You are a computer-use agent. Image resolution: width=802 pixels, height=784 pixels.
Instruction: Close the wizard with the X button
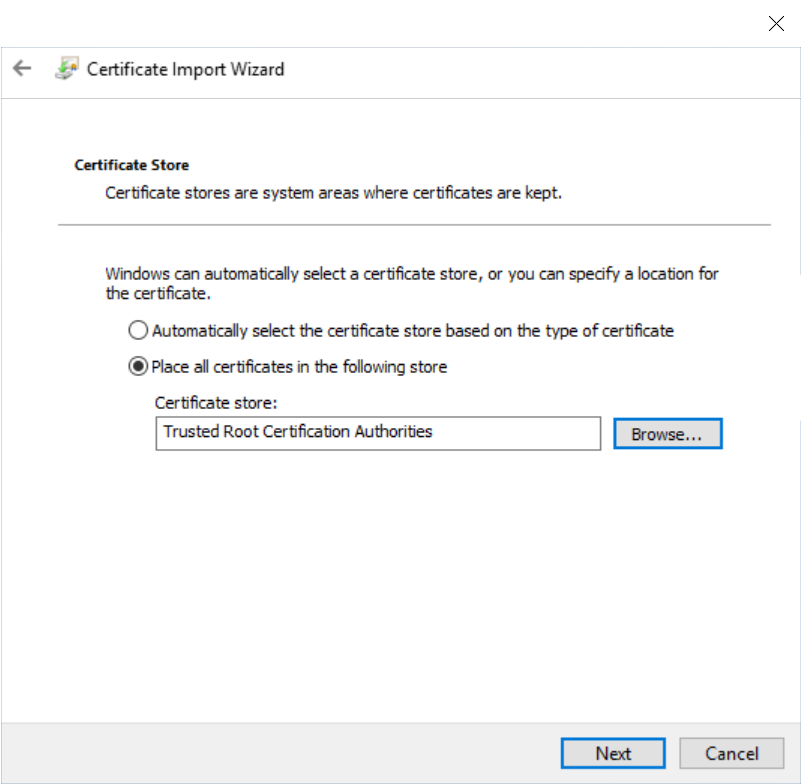pyautogui.click(x=776, y=24)
